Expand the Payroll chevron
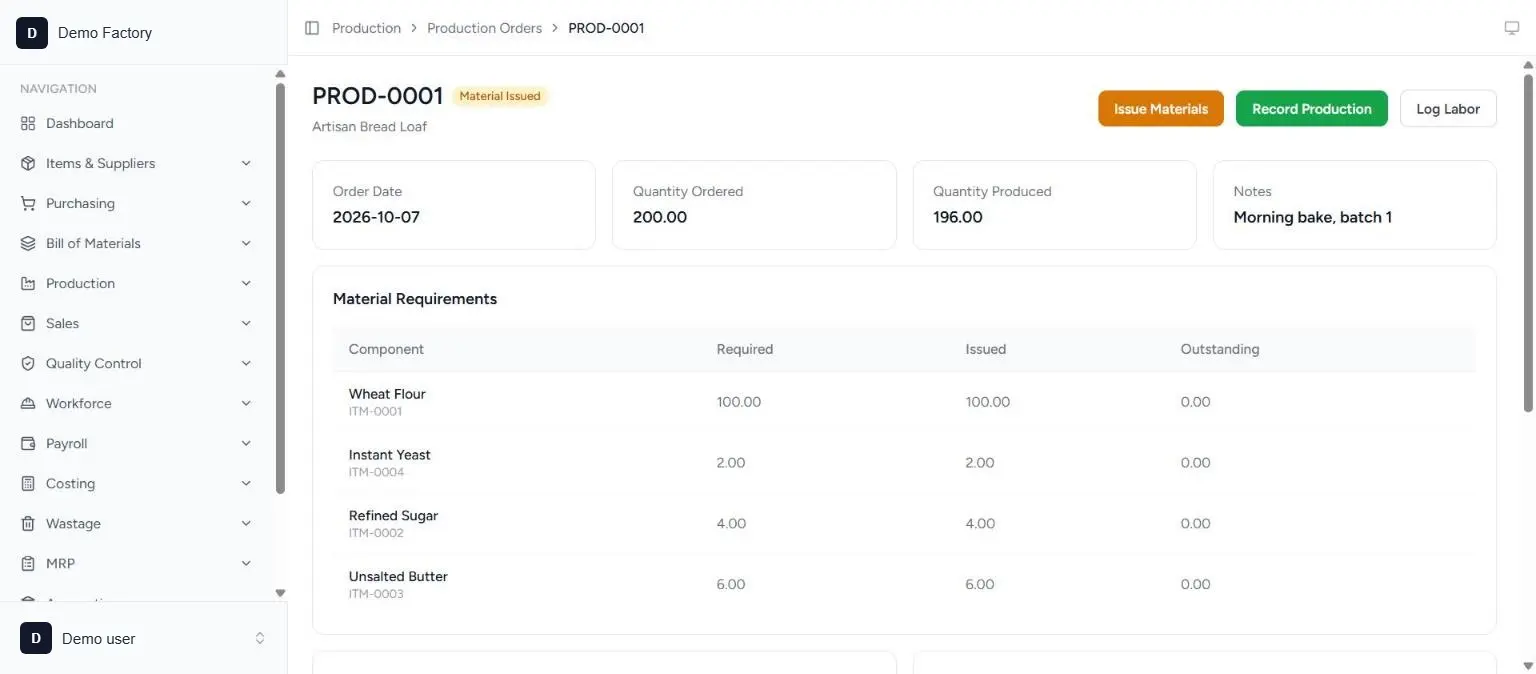 tap(246, 443)
